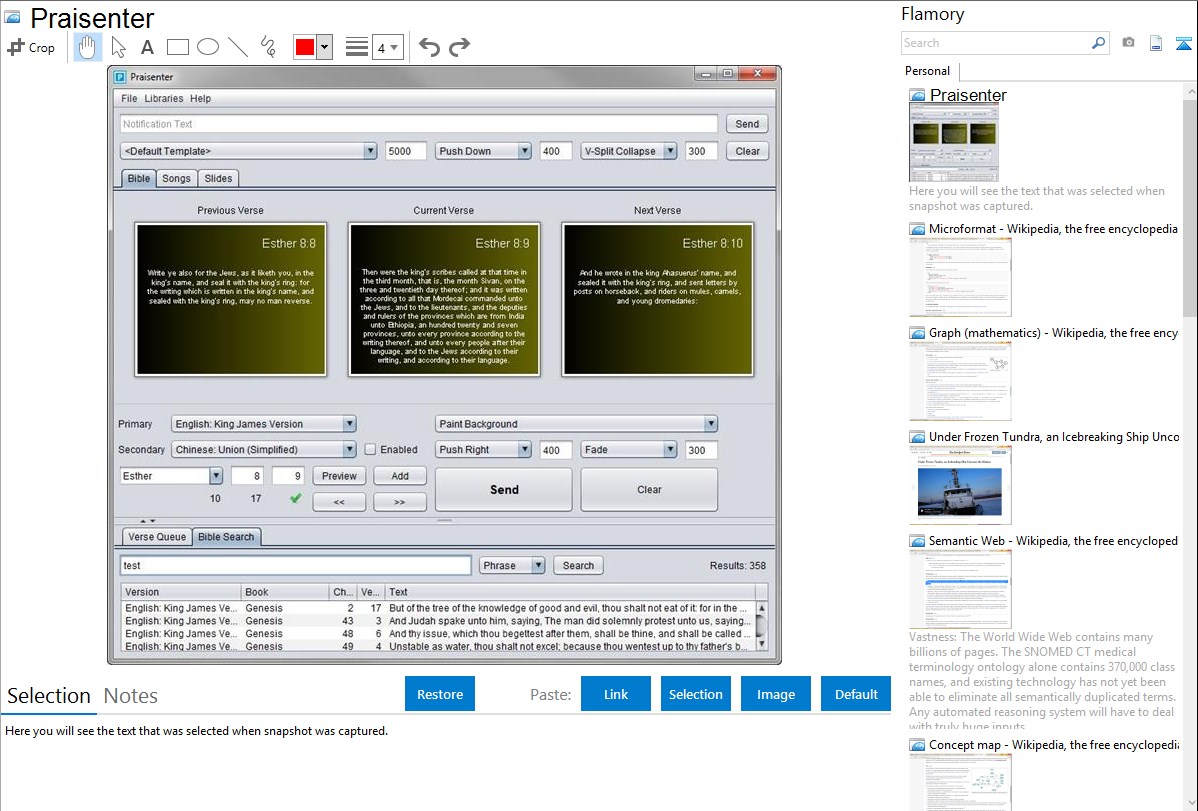Open the Notes tab

pos(131,696)
